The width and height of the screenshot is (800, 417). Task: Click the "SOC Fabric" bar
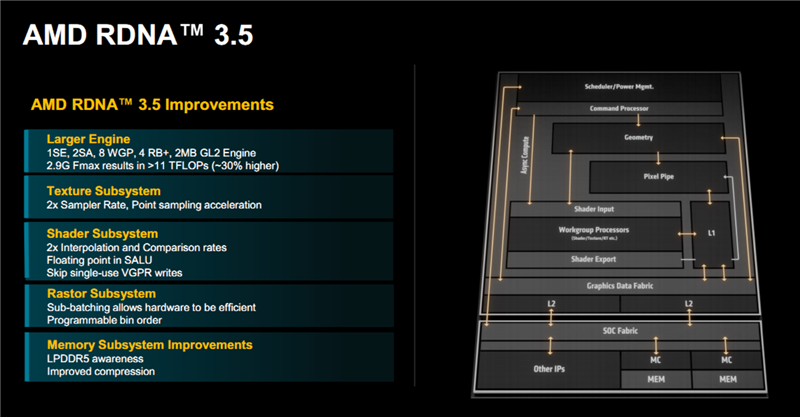620,331
